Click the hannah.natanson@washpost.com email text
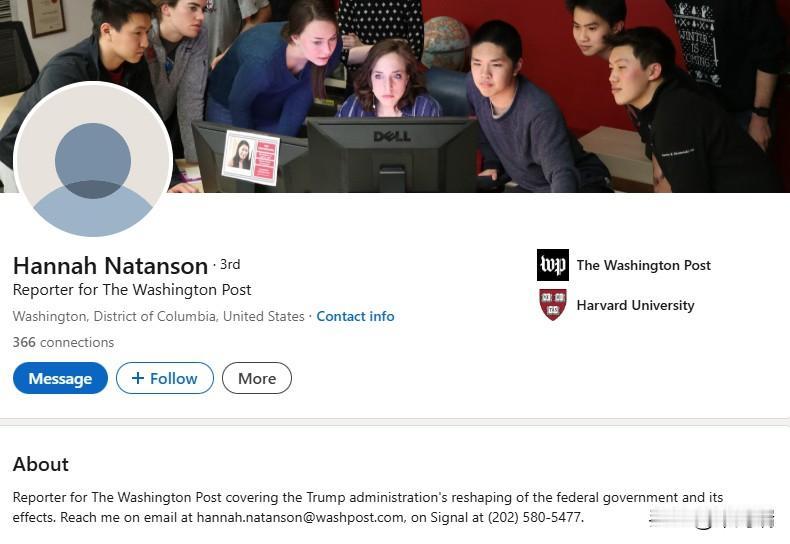 click(x=300, y=517)
